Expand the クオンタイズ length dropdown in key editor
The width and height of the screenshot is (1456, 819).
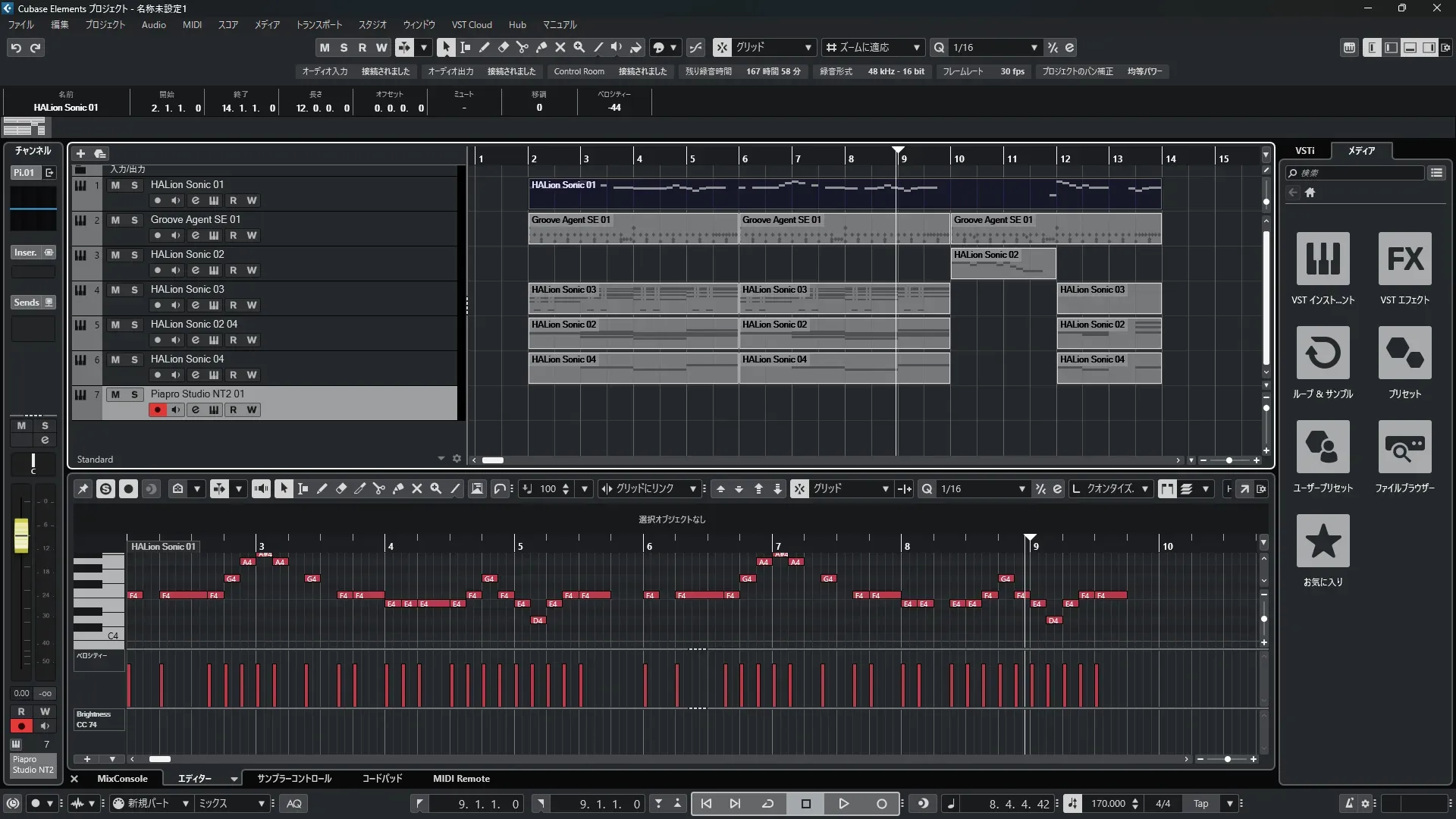point(1145,489)
